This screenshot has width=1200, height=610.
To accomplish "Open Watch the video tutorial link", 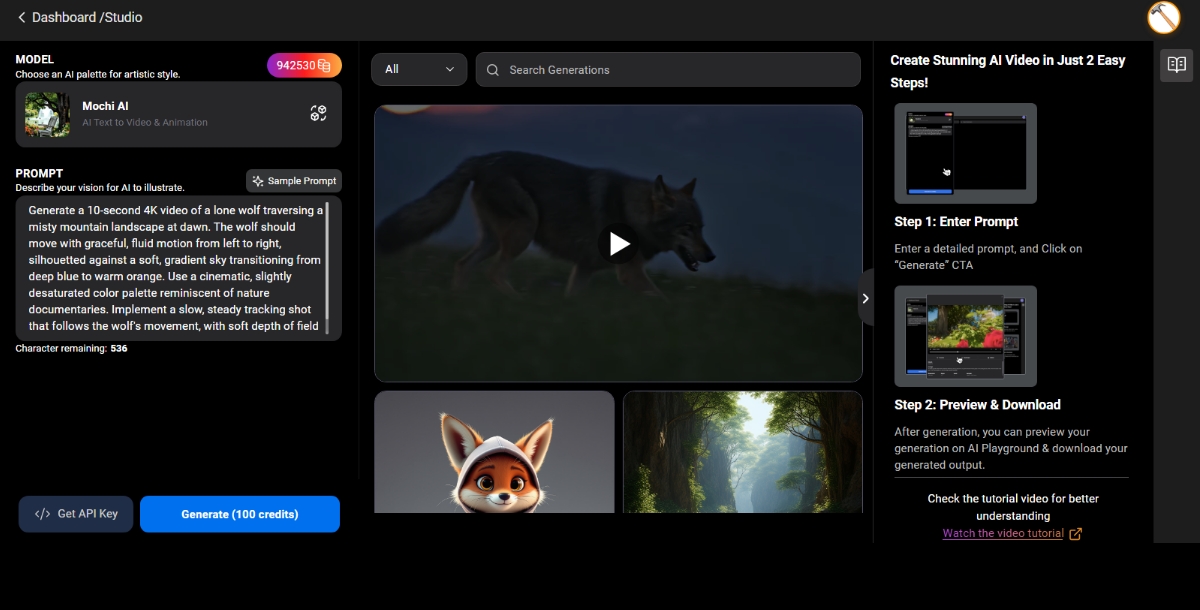I will (1002, 534).
